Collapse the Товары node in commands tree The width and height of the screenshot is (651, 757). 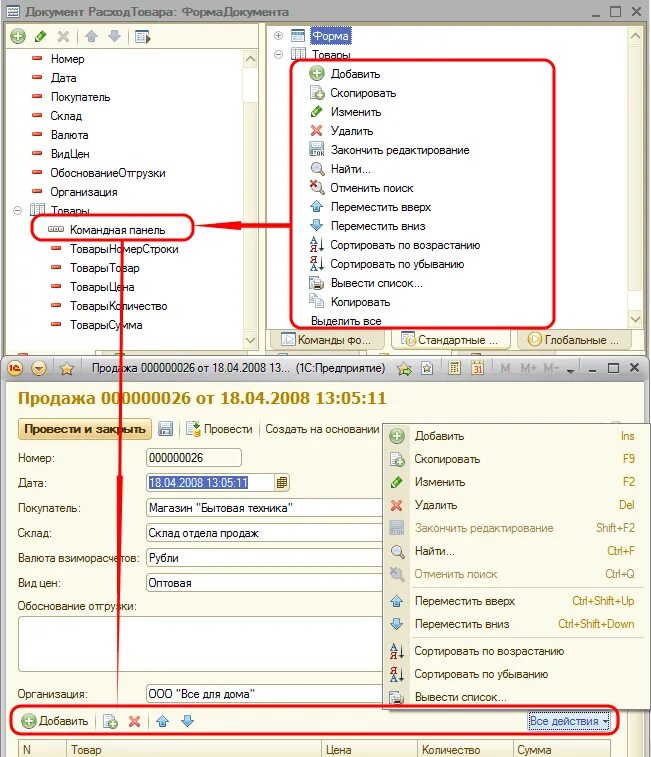pyautogui.click(x=278, y=54)
